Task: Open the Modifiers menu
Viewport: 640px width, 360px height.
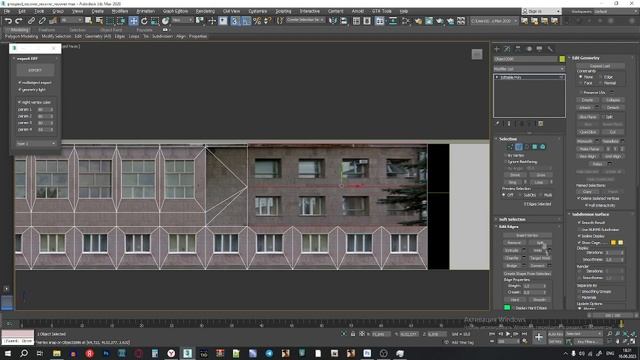Action: pyautogui.click(x=120, y=11)
